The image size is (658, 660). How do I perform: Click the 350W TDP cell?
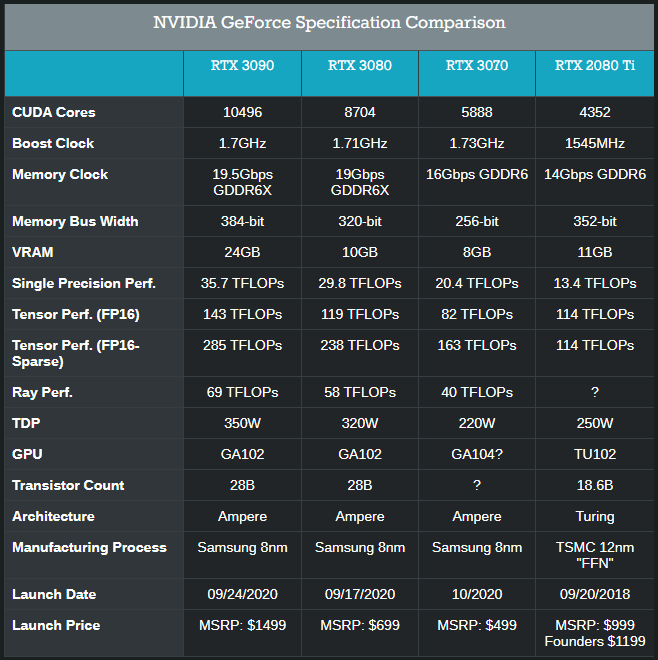click(242, 423)
